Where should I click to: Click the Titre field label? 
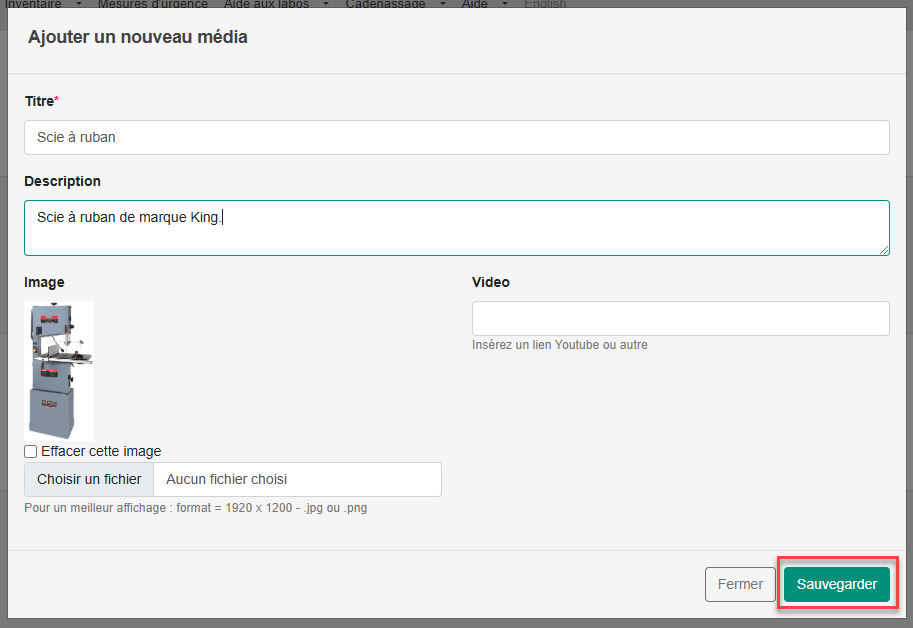tap(40, 101)
